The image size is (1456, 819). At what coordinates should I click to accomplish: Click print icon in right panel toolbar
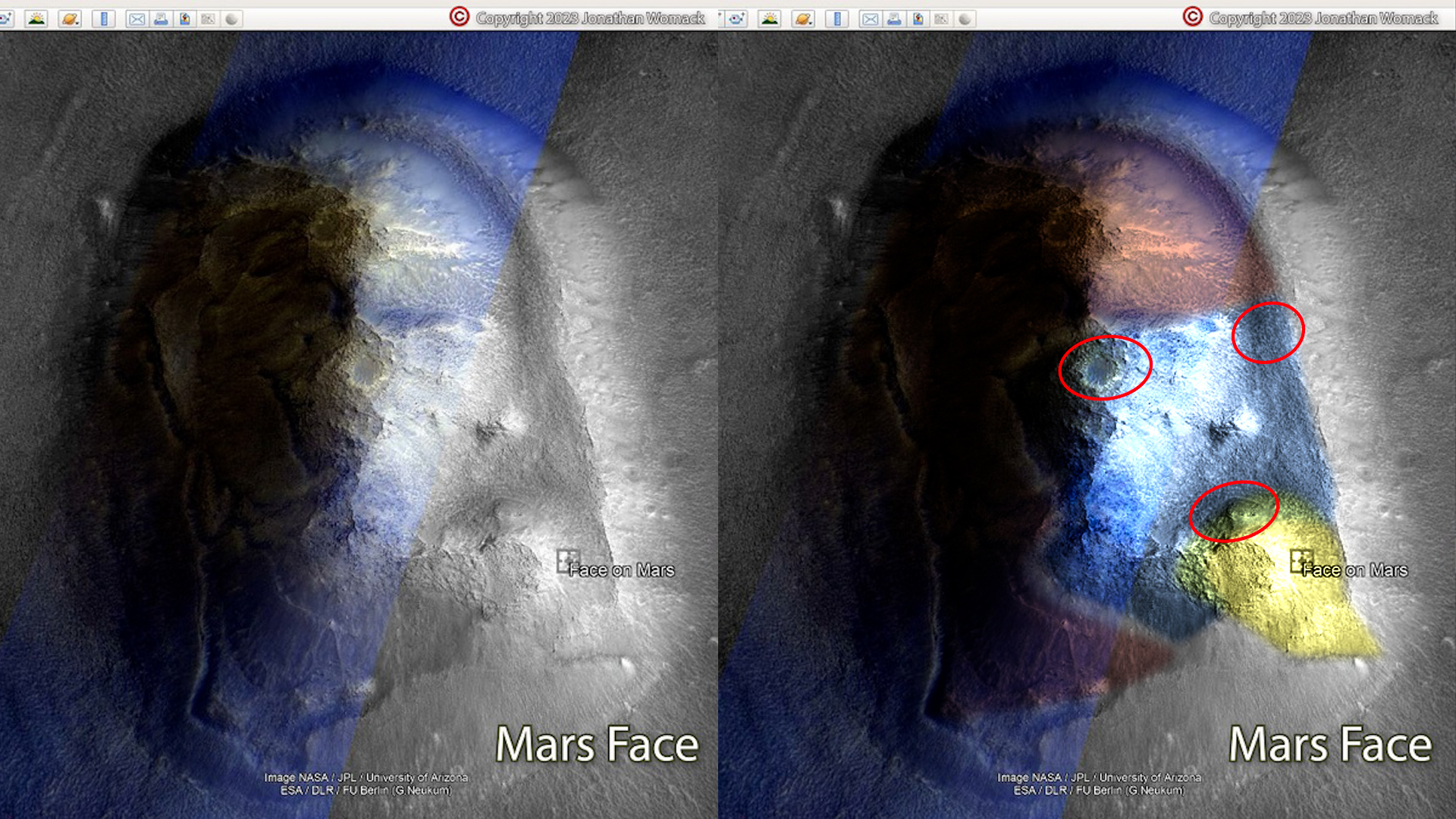pos(894,19)
